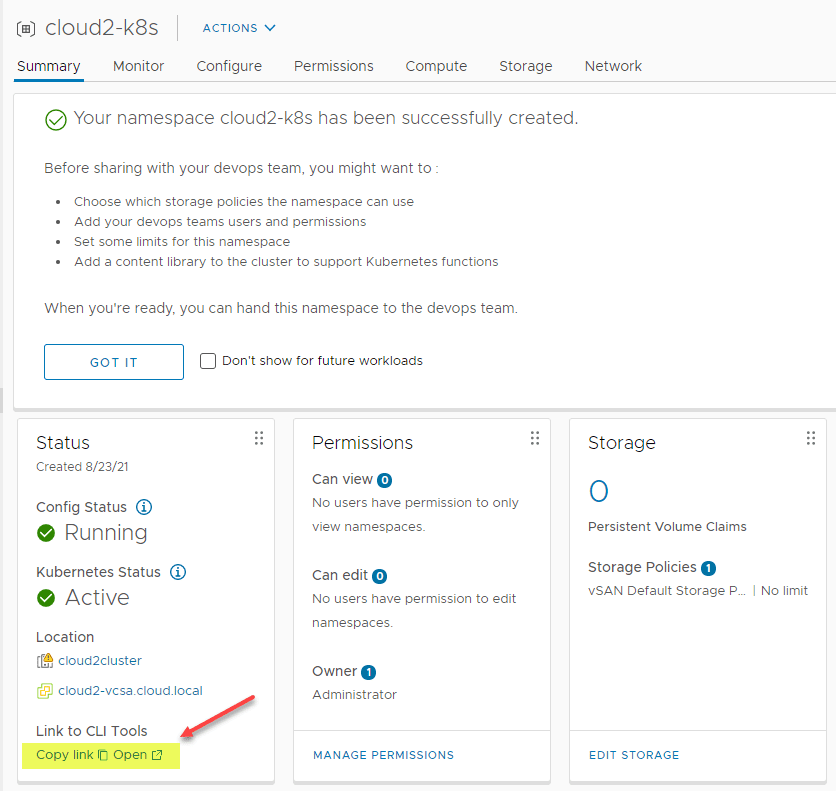Open the Configure tab
This screenshot has height=791, width=836.
click(x=229, y=66)
